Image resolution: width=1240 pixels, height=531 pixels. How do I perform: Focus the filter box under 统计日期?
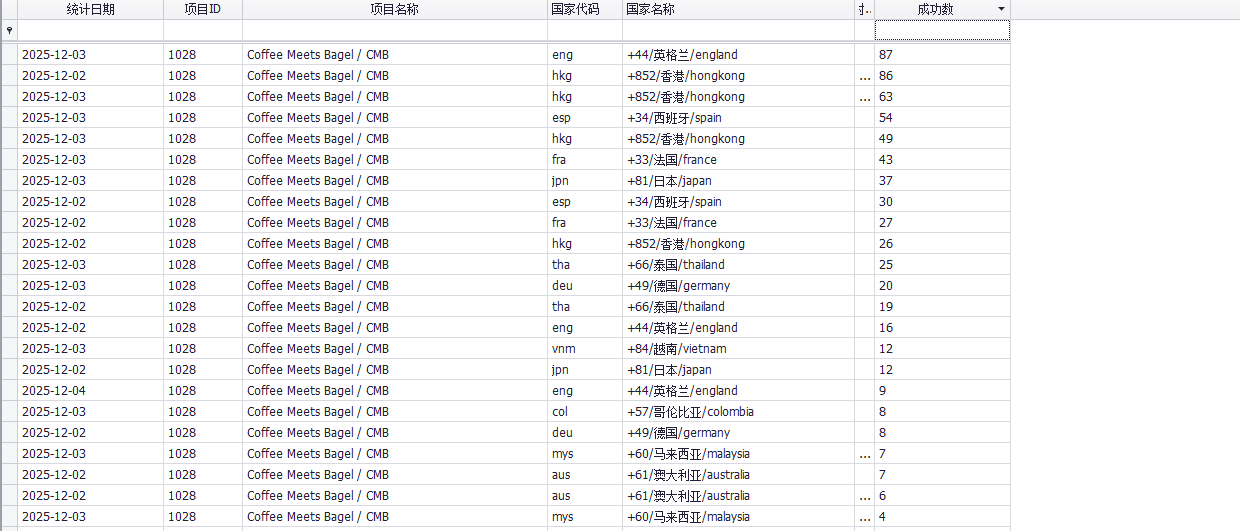(x=90, y=31)
